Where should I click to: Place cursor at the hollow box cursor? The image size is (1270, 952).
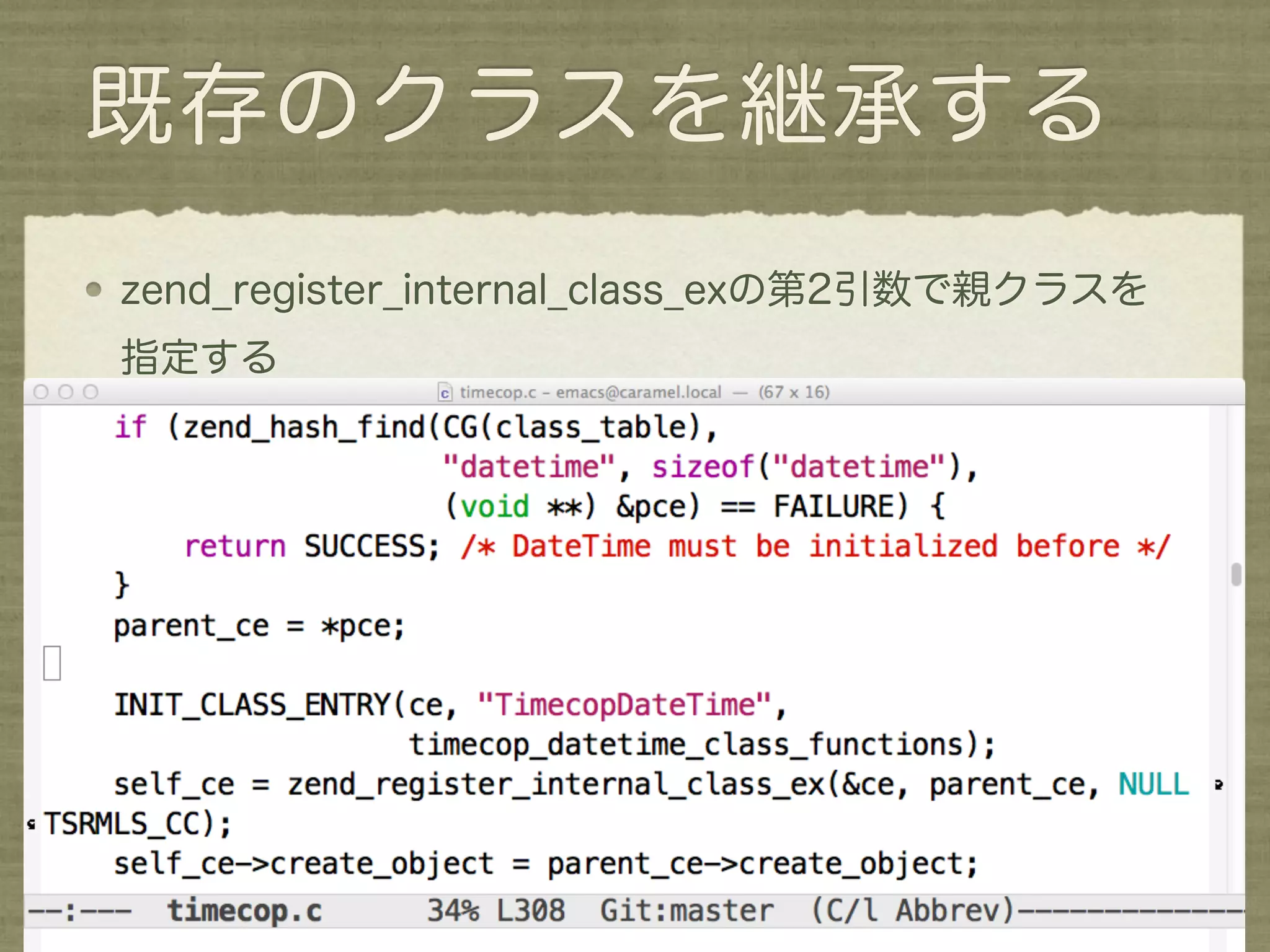pos(52,663)
